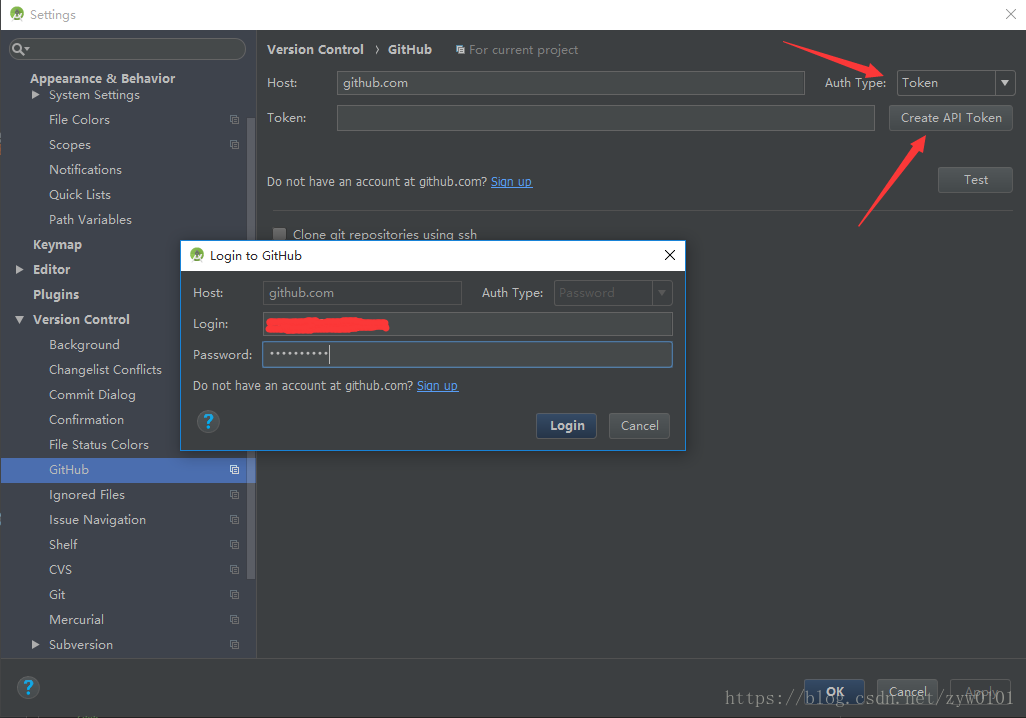Click the Create API Token button
Viewport: 1026px width, 718px height.
point(951,118)
